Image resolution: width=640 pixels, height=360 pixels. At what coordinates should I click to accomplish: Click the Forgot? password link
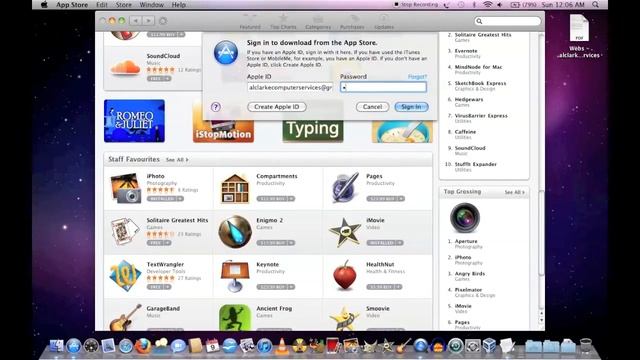417,77
